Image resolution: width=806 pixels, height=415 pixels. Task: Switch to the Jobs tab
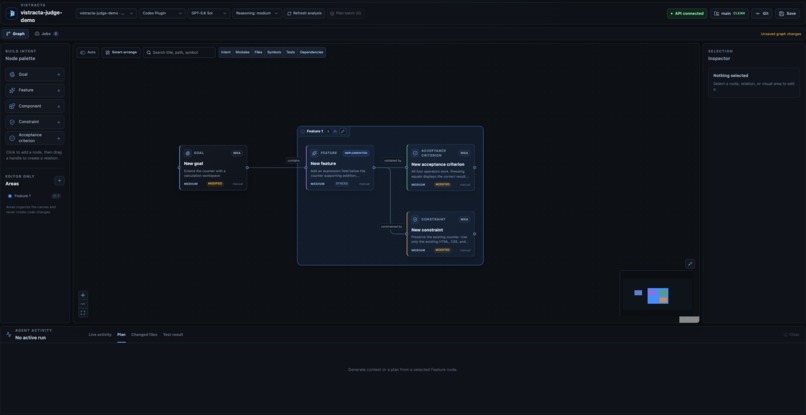tap(46, 34)
